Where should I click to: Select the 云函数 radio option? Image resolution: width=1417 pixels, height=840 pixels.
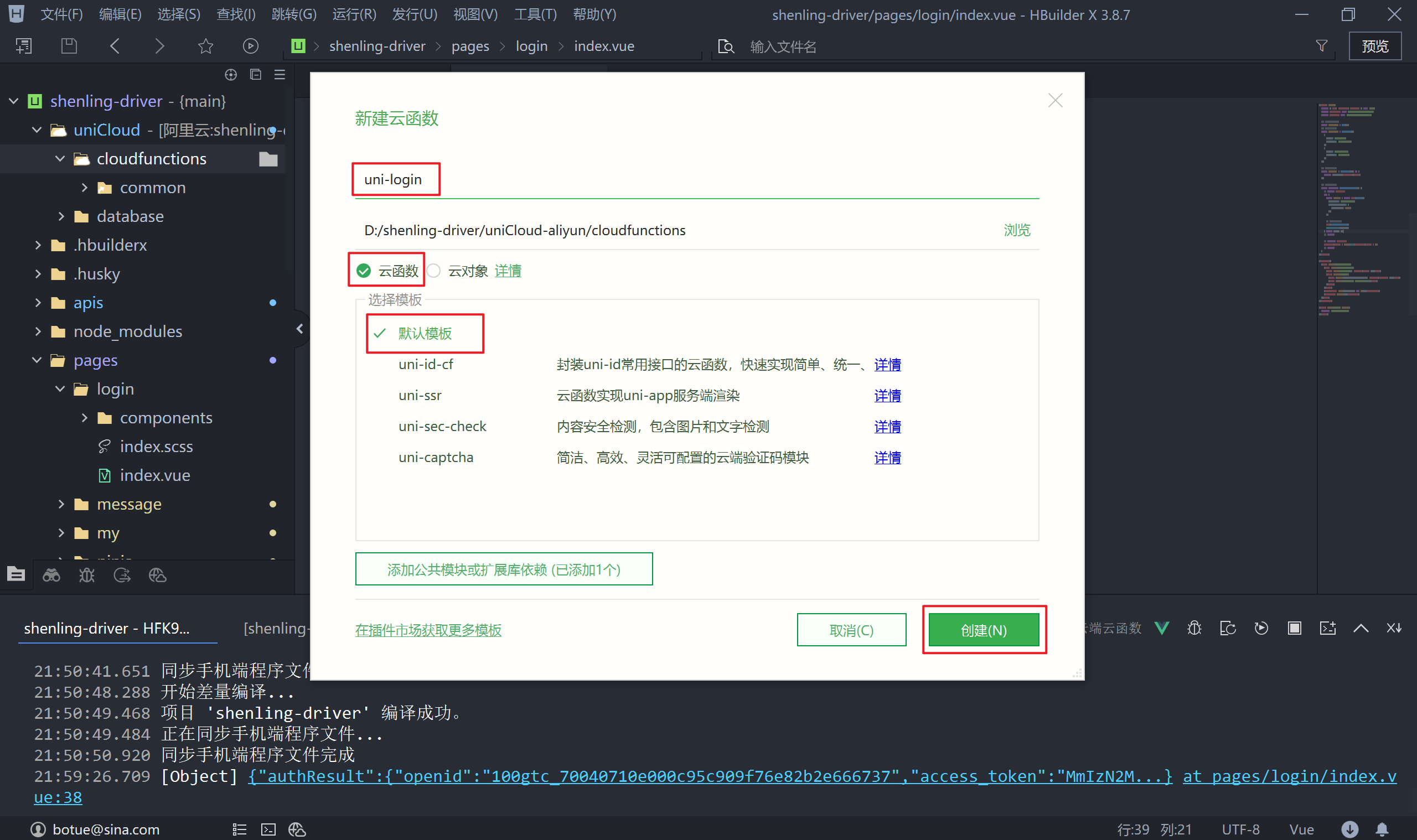[364, 271]
